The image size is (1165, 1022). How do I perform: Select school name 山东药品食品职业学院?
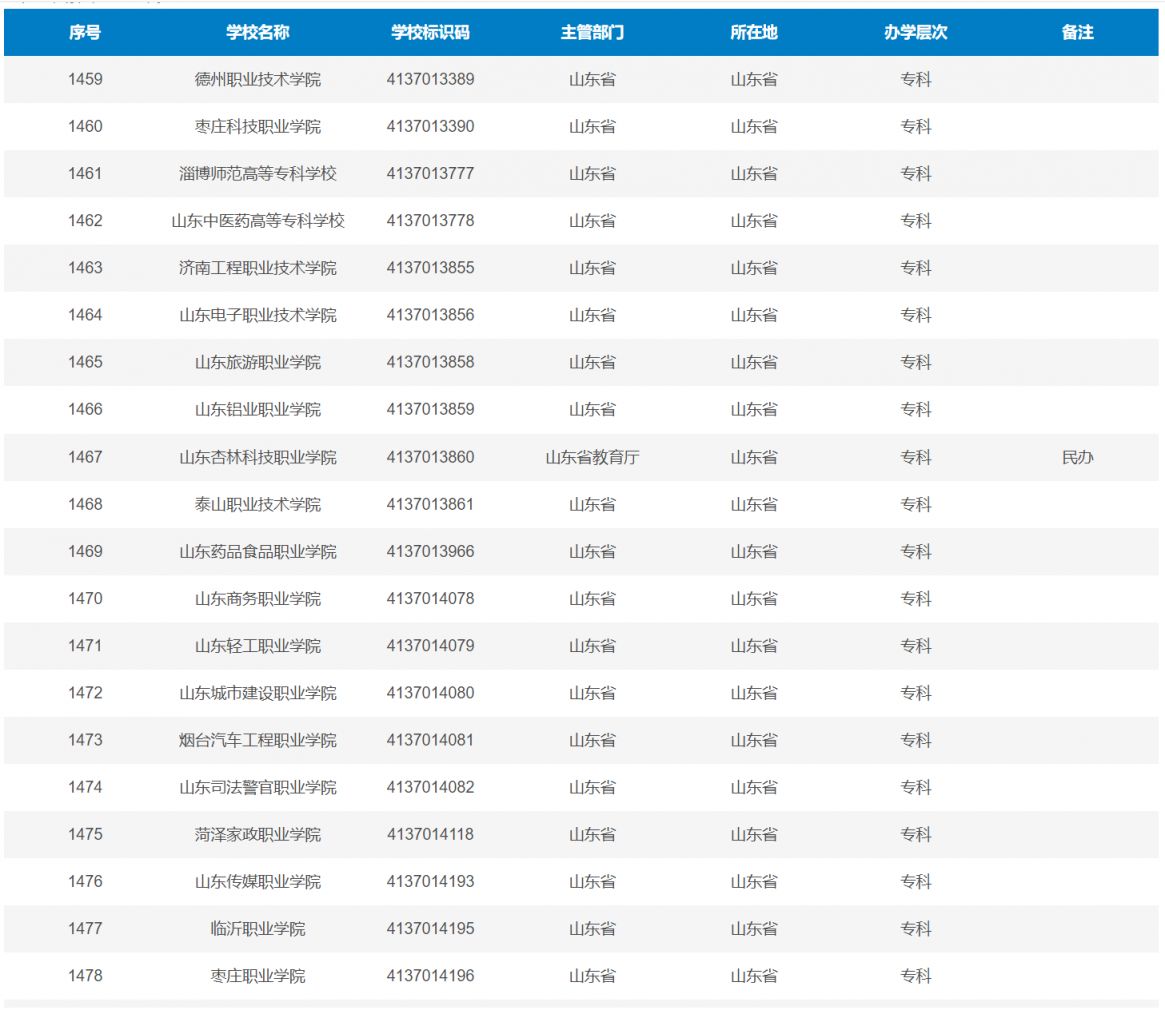tap(257, 551)
